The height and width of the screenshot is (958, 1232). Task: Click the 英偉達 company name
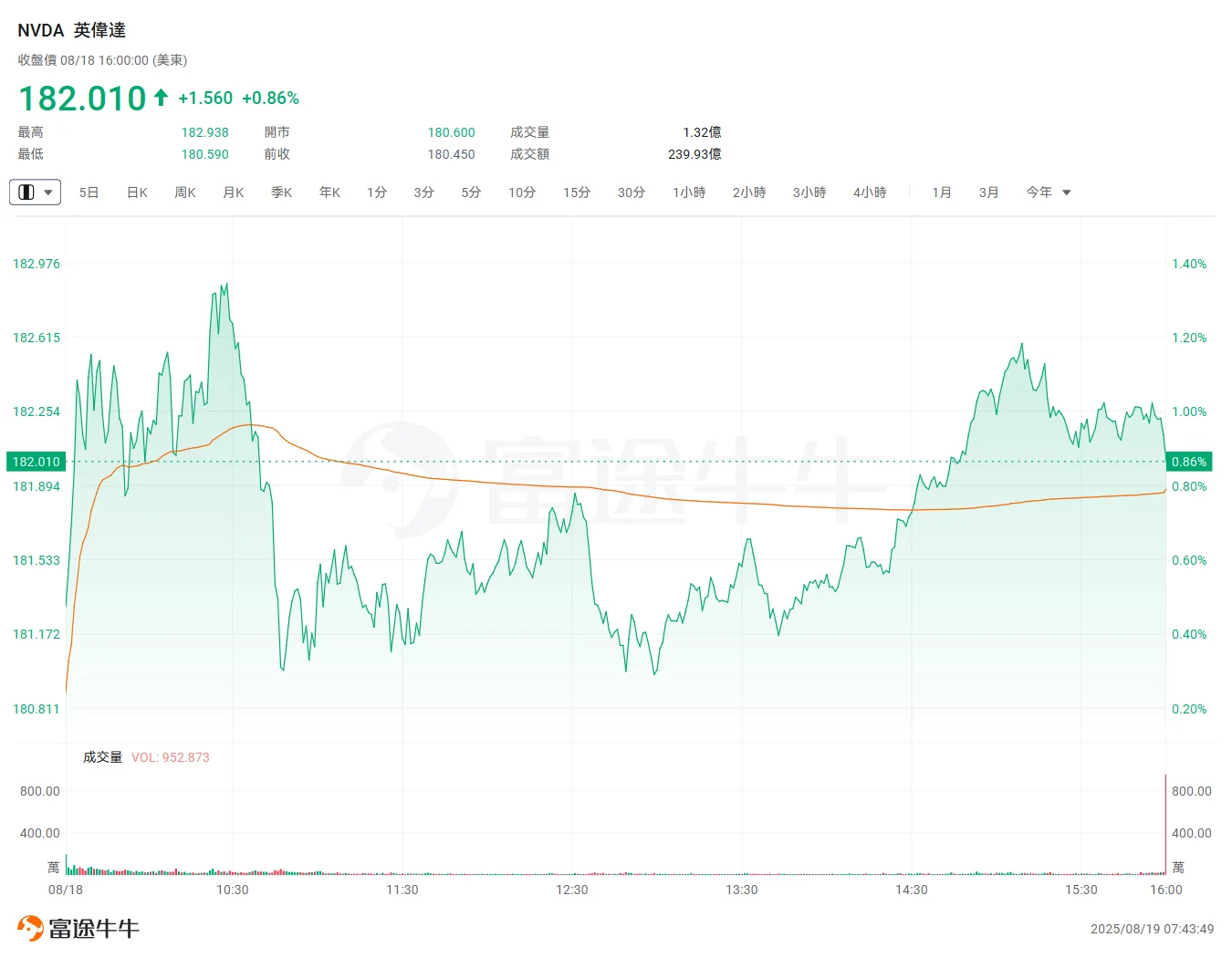[100, 30]
